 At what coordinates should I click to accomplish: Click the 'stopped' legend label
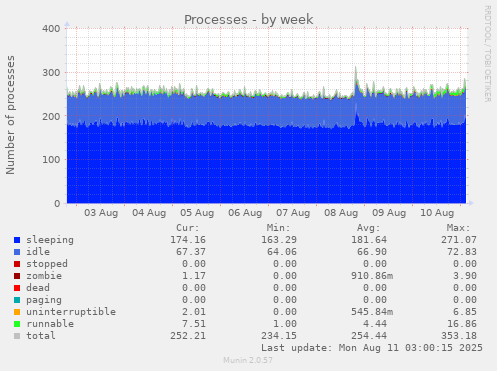click(47, 264)
